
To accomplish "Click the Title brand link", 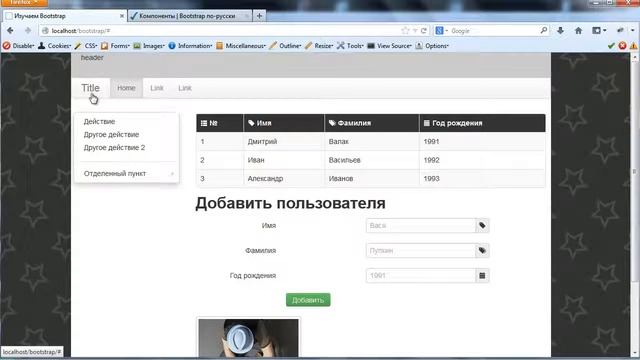I will [x=90, y=88].
